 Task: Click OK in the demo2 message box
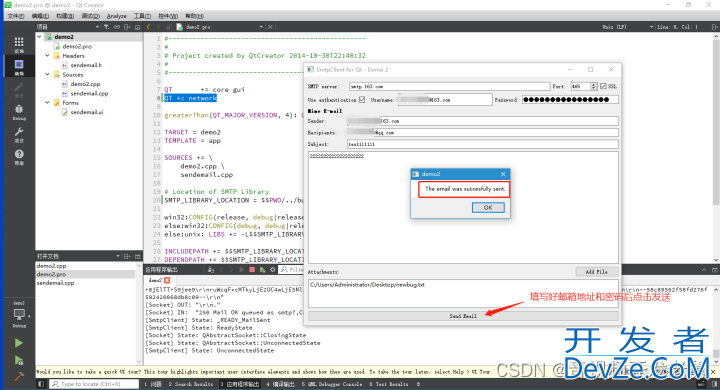point(488,208)
